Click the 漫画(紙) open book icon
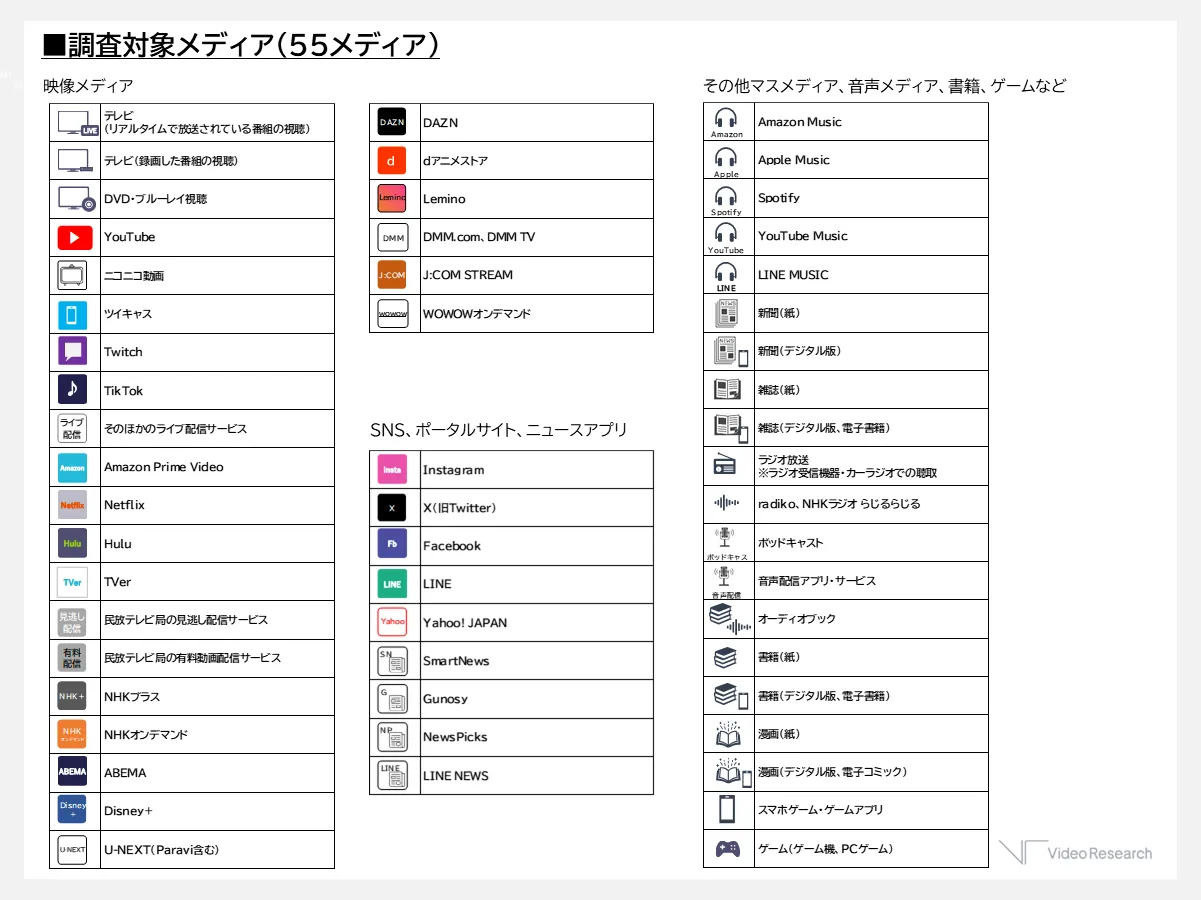The width and height of the screenshot is (1201, 900). pyautogui.click(x=727, y=733)
